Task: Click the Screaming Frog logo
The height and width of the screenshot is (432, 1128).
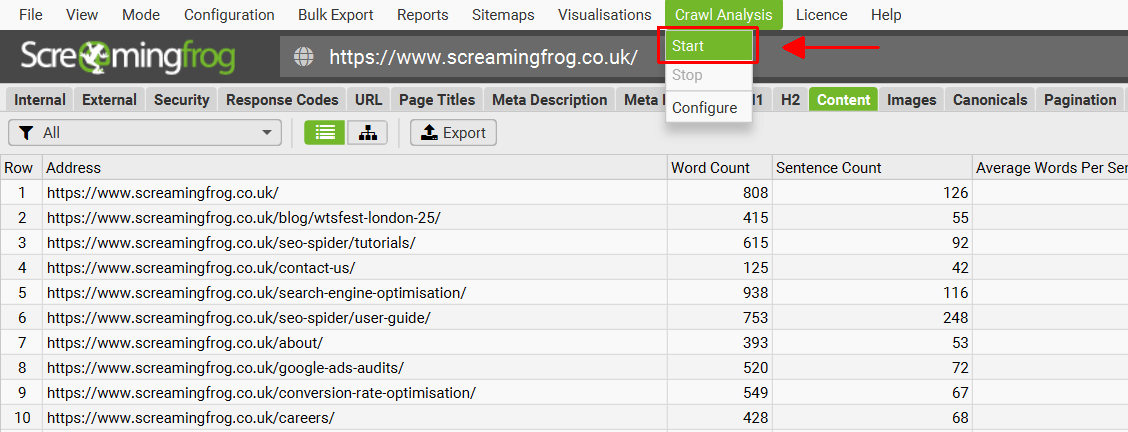Action: click(x=128, y=58)
